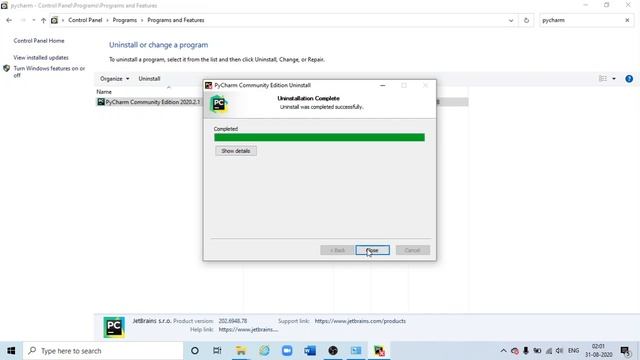Click the microphone tray icon
This screenshot has height=360, width=640.
pos(526,351)
